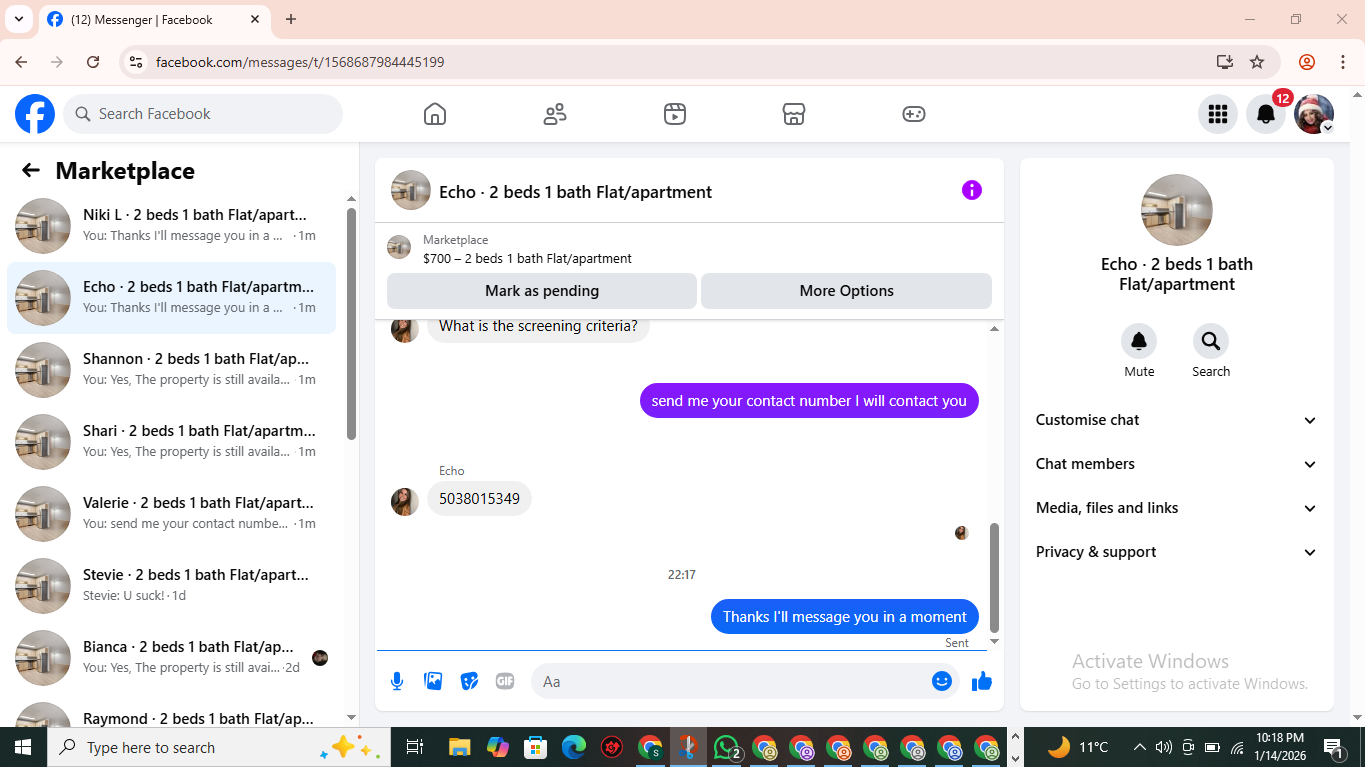Open the Bianca conversation
The height and width of the screenshot is (767, 1365).
[172, 658]
